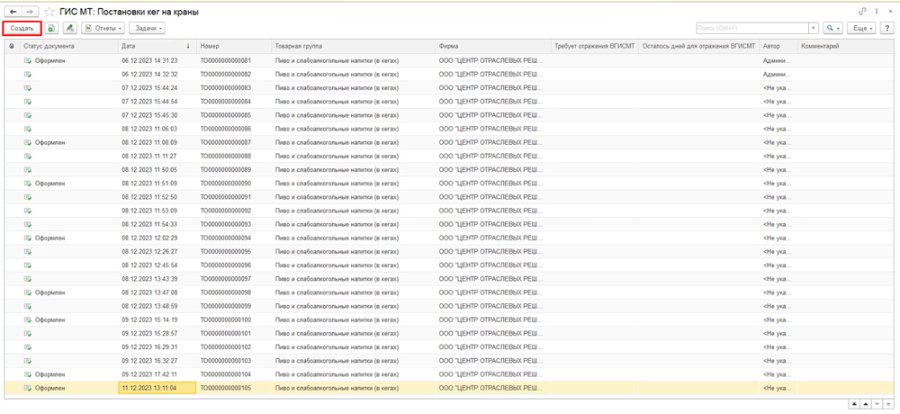Select the Оформлен status in row TO0000000000087
Screen dimensions: 900x414
(50, 142)
